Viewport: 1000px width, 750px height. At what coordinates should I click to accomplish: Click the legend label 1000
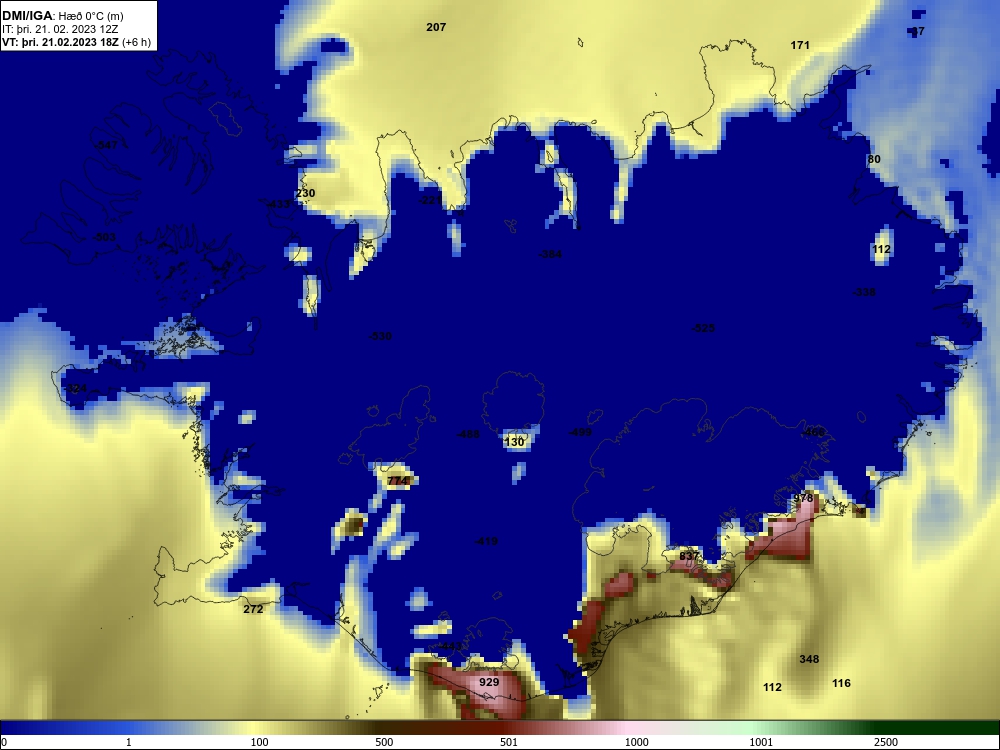636,742
